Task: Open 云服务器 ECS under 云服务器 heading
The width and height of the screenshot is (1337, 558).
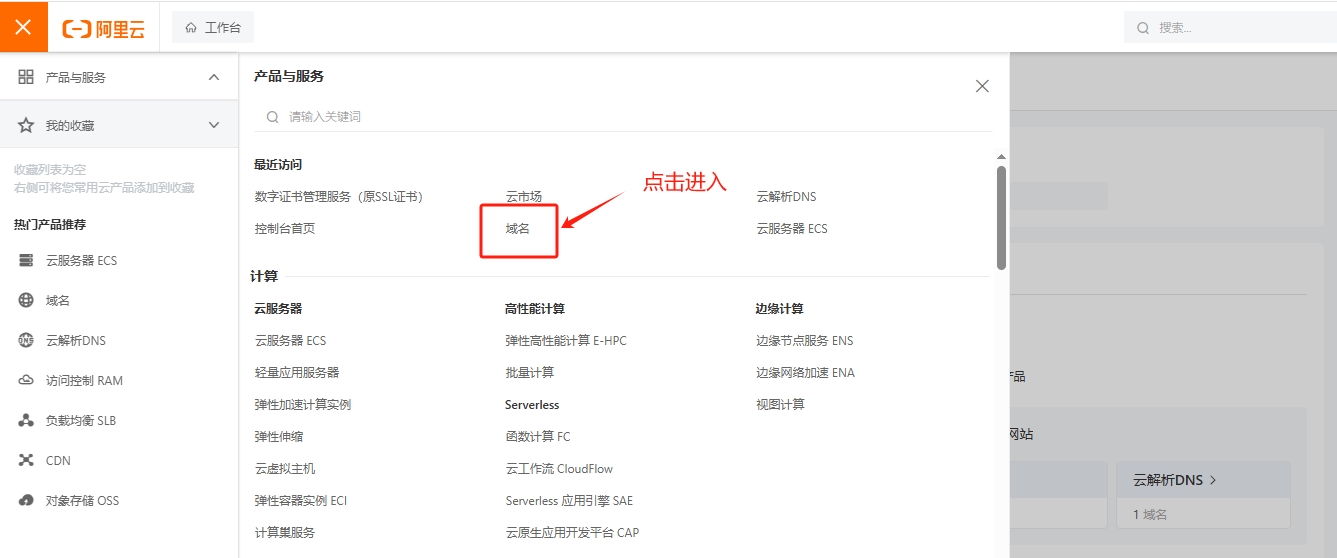Action: [x=290, y=340]
